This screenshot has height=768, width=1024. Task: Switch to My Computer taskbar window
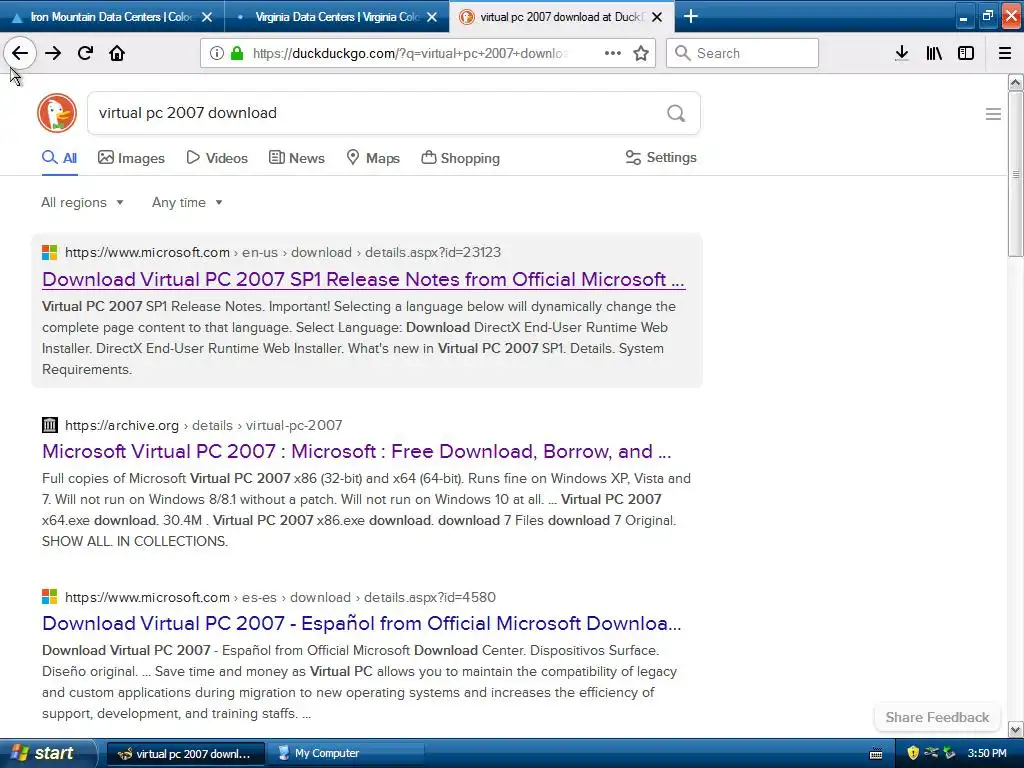[x=345, y=753]
